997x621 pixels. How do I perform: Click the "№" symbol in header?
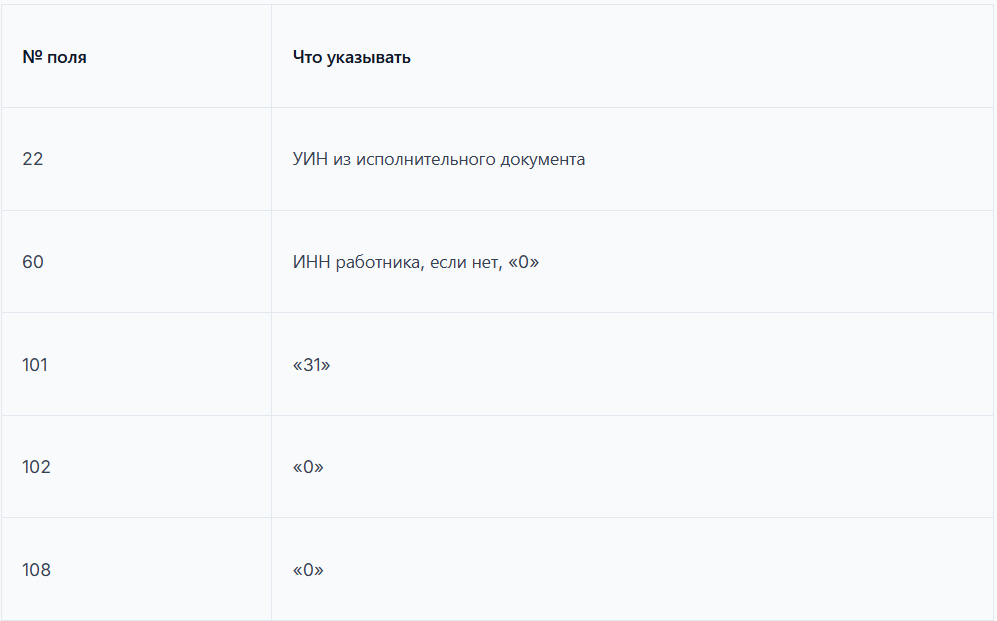(x=30, y=57)
